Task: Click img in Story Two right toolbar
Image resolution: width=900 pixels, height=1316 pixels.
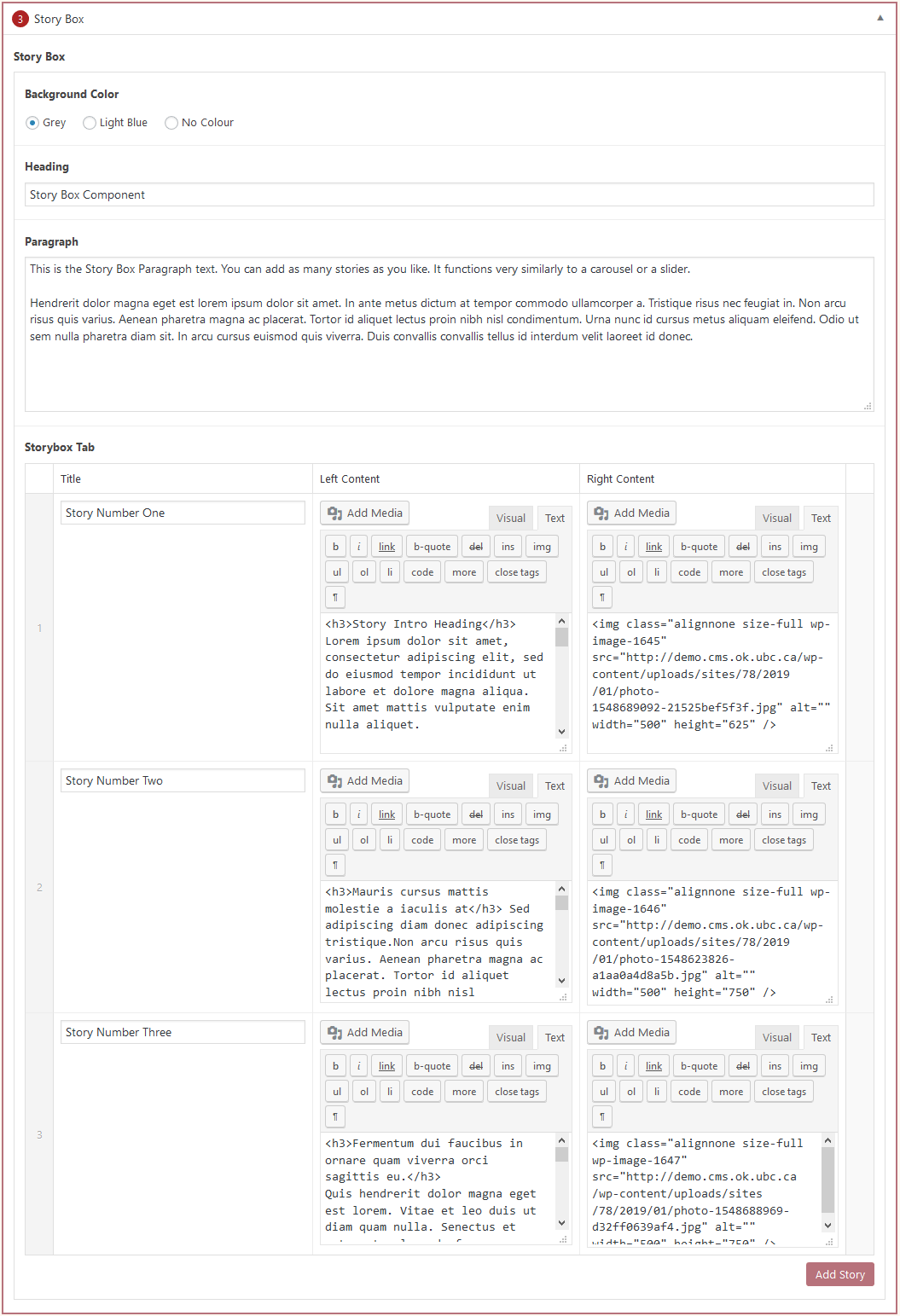Action: tap(809, 815)
